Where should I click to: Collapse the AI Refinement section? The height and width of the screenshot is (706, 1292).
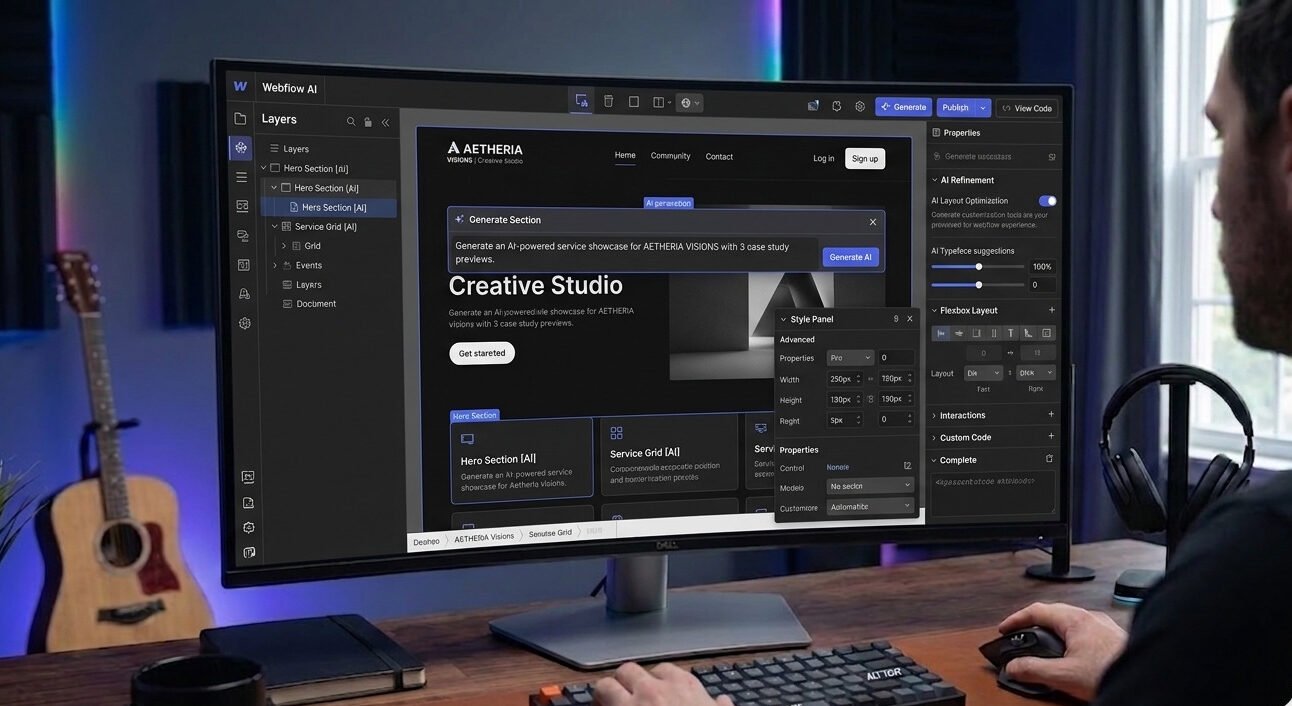935,180
